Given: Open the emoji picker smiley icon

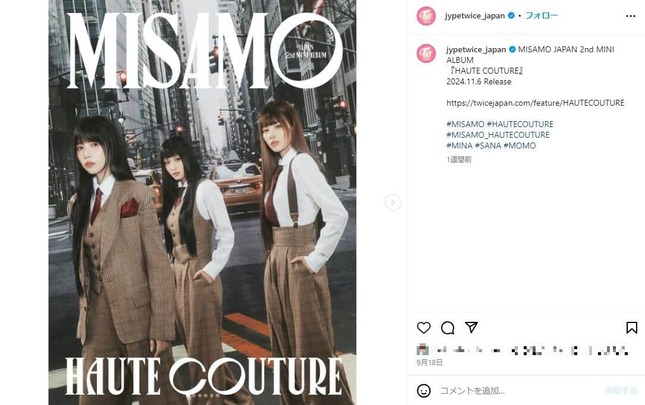Looking at the screenshot, I should pos(424,391).
